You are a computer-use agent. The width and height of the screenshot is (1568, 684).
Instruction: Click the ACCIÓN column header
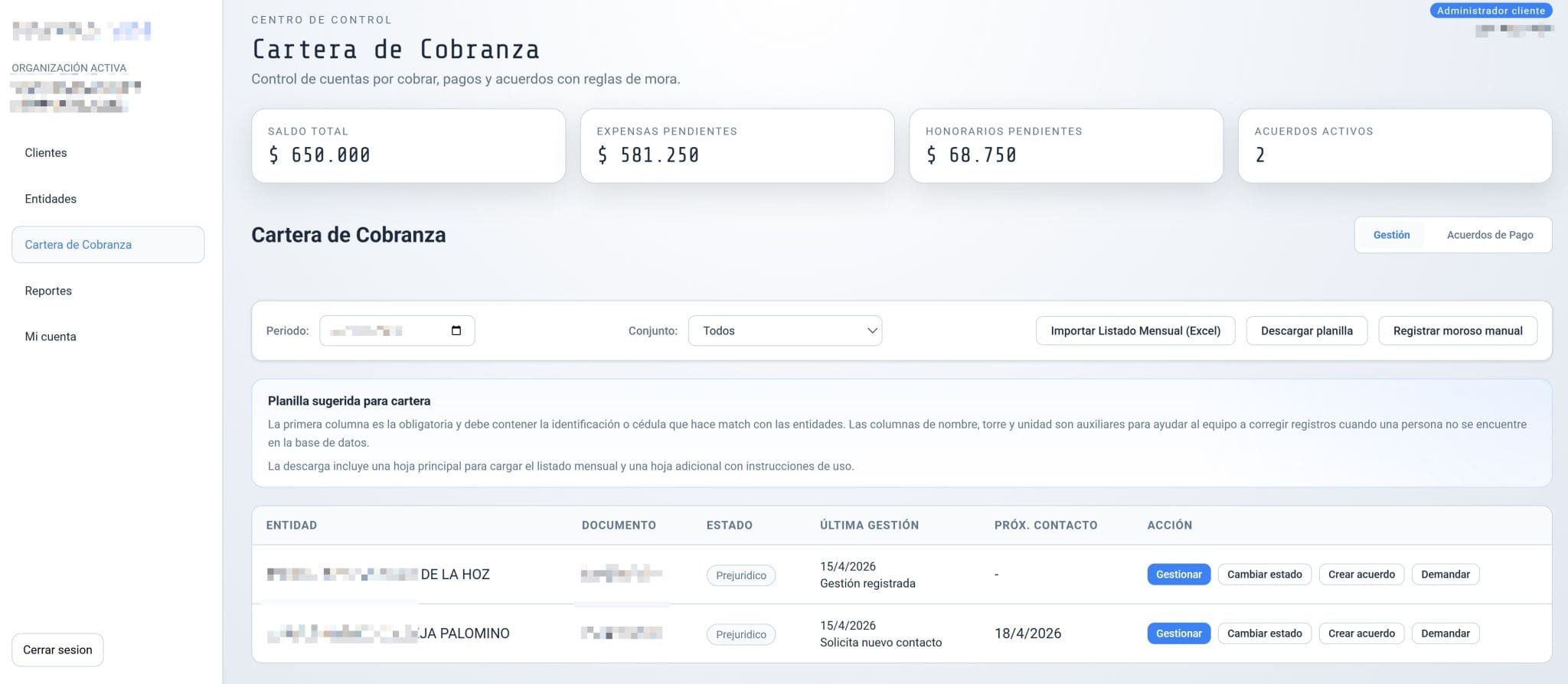tap(1169, 526)
